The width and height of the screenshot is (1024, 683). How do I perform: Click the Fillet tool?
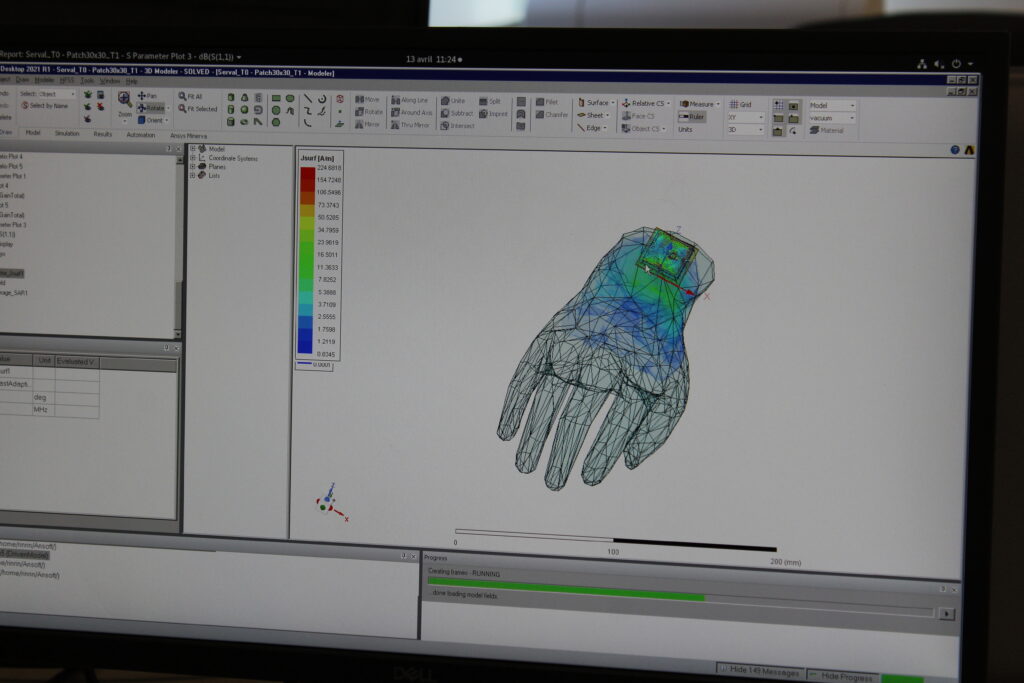coord(547,102)
